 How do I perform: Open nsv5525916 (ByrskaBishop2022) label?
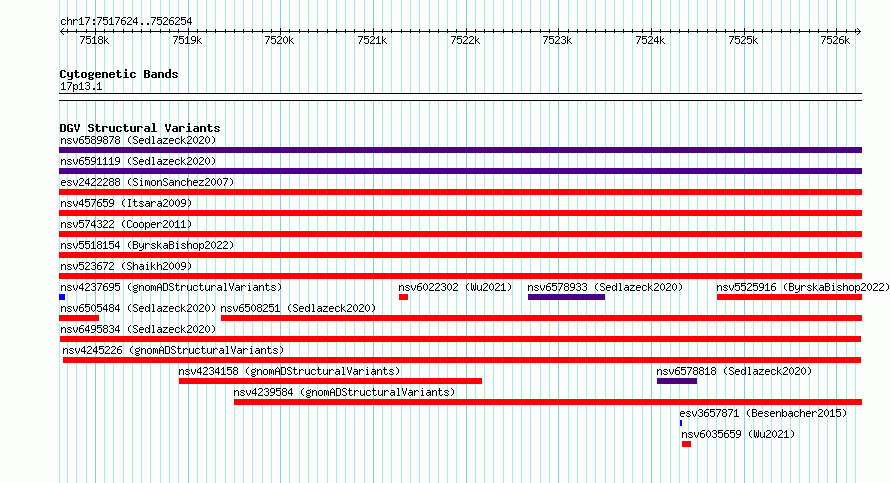pos(803,287)
